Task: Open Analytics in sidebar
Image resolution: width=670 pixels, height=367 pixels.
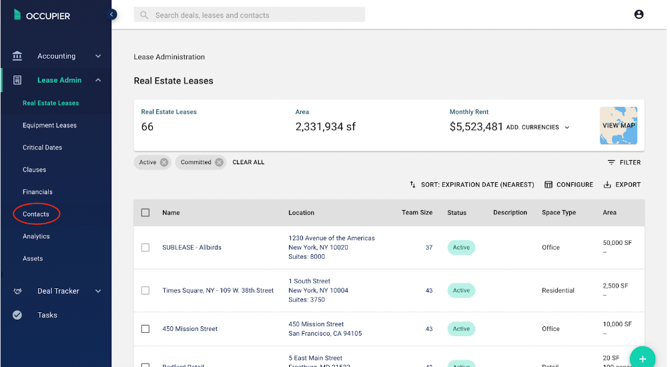Action: pyautogui.click(x=36, y=236)
